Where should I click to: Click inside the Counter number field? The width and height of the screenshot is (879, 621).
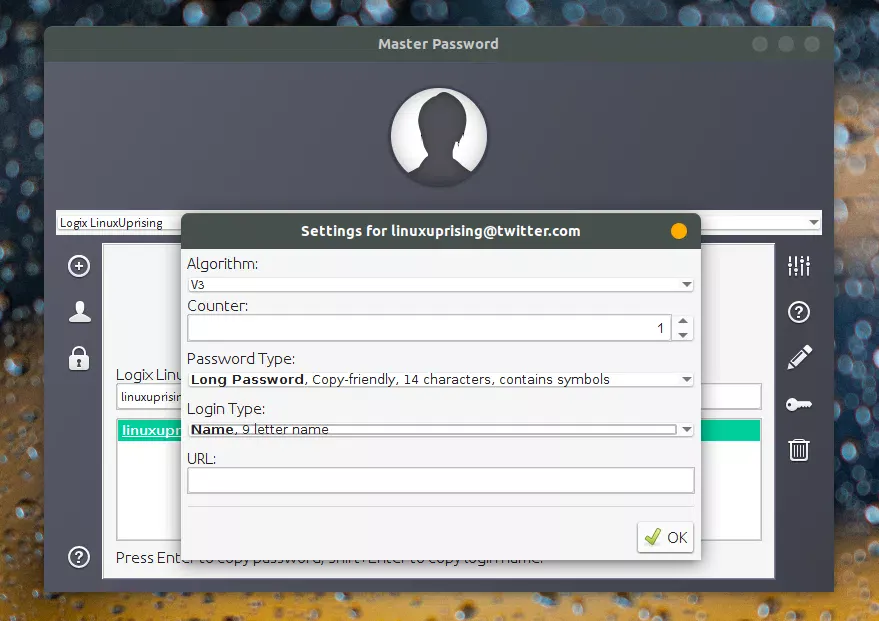(429, 328)
